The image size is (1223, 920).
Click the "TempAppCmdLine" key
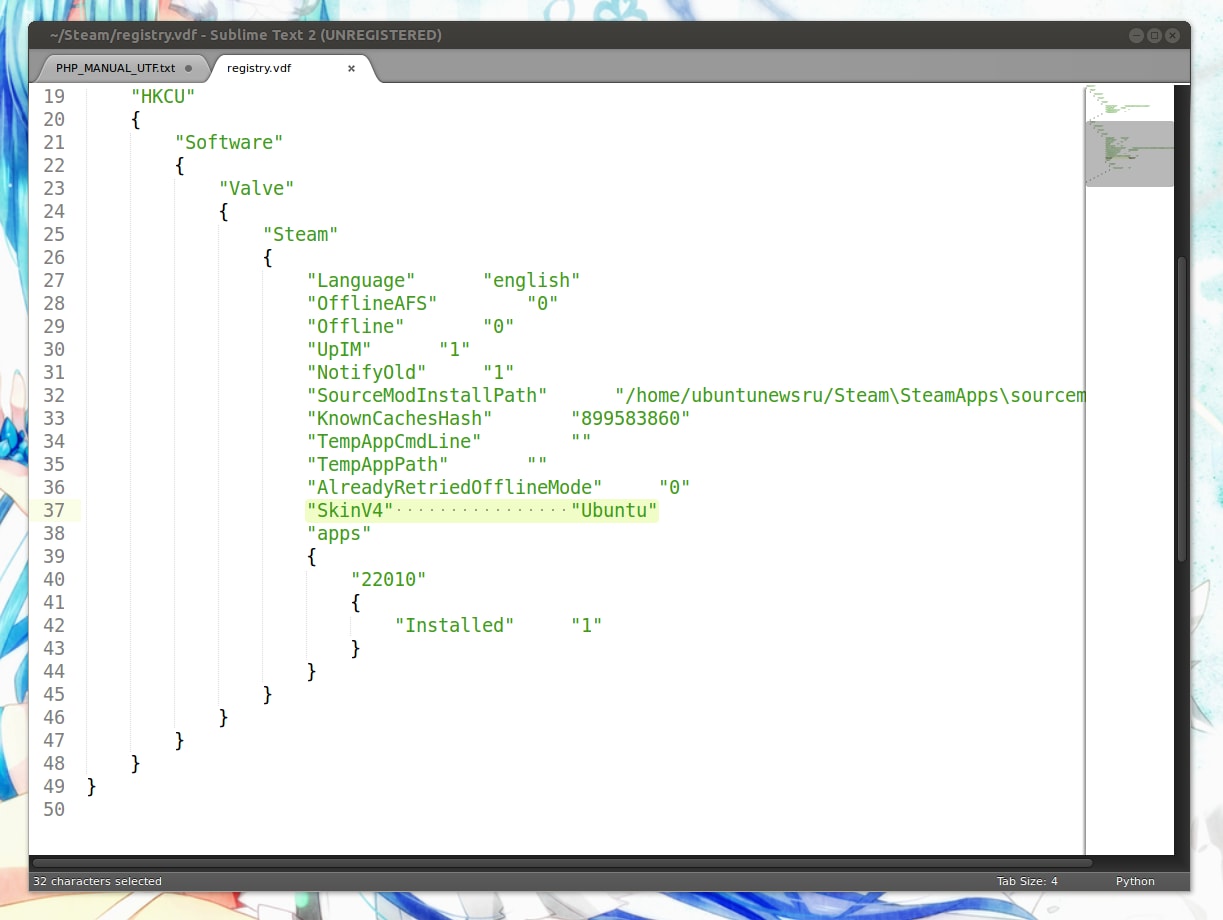tap(394, 441)
